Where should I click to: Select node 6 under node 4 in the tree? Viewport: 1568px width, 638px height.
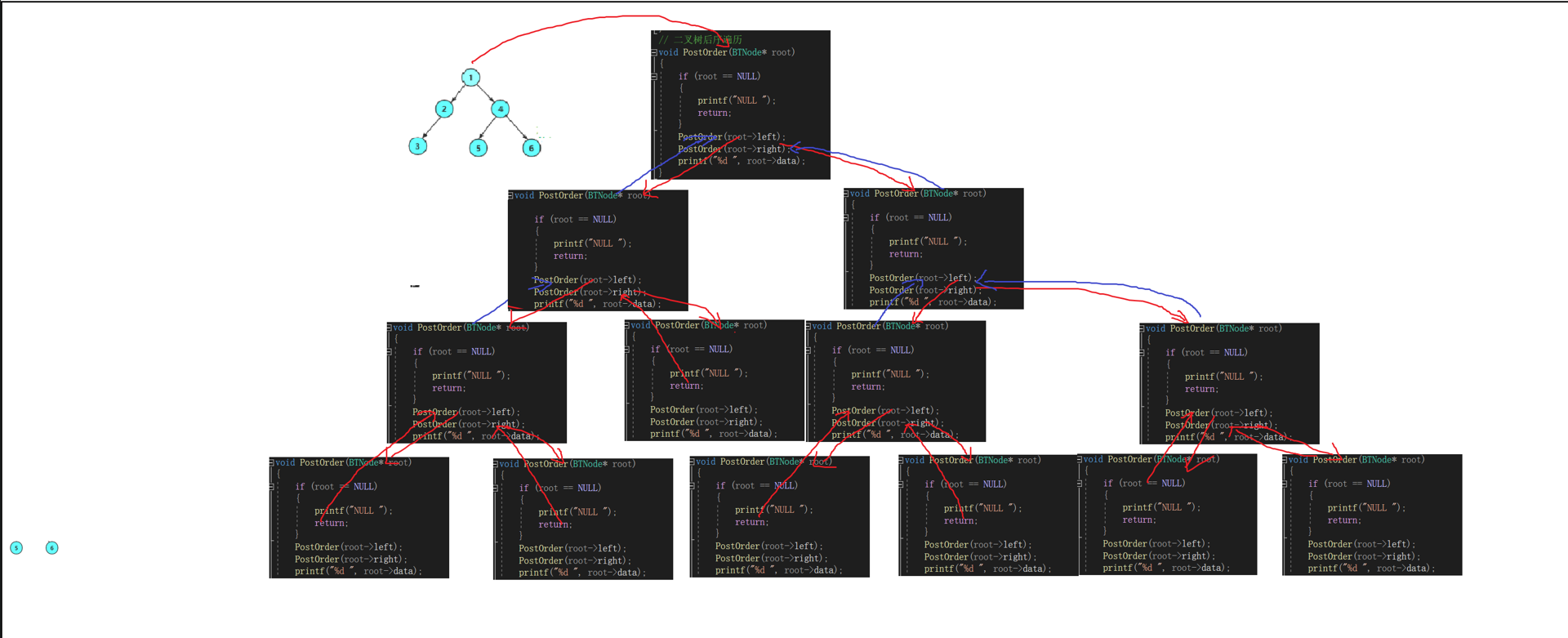pyautogui.click(x=532, y=148)
